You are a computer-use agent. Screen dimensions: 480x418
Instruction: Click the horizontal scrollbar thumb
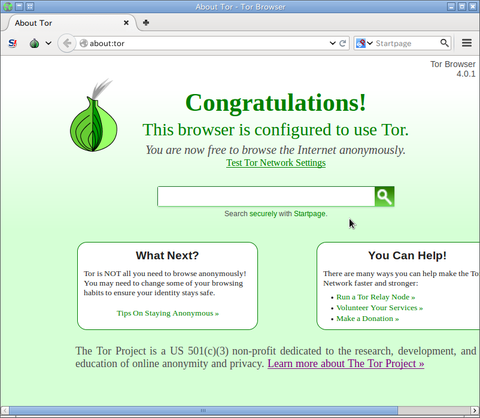[203, 410]
